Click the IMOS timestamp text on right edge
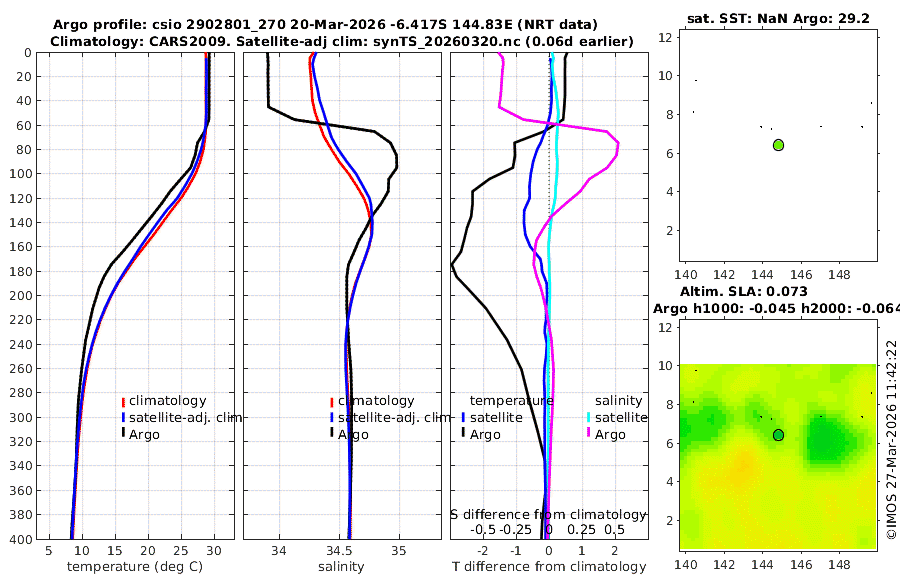The width and height of the screenshot is (900, 580). pos(891,439)
